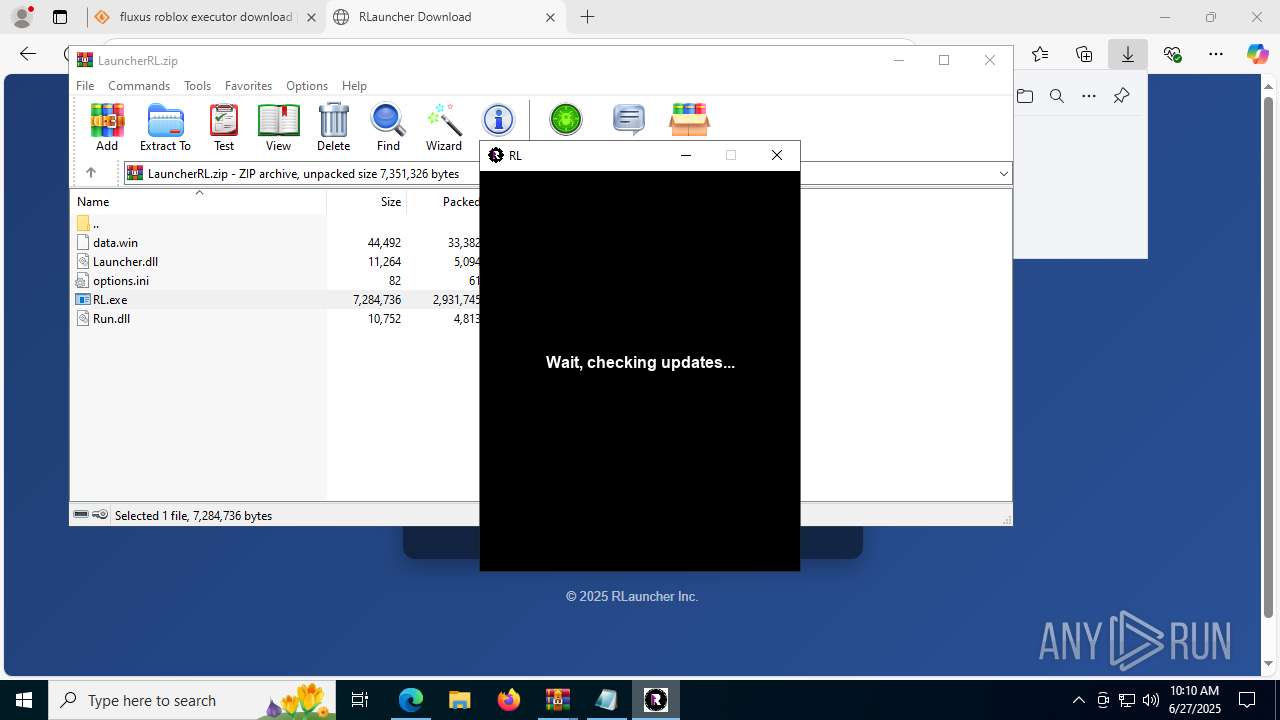Select Launcher.dll file in archive
Image resolution: width=1280 pixels, height=720 pixels.
[275, 261]
